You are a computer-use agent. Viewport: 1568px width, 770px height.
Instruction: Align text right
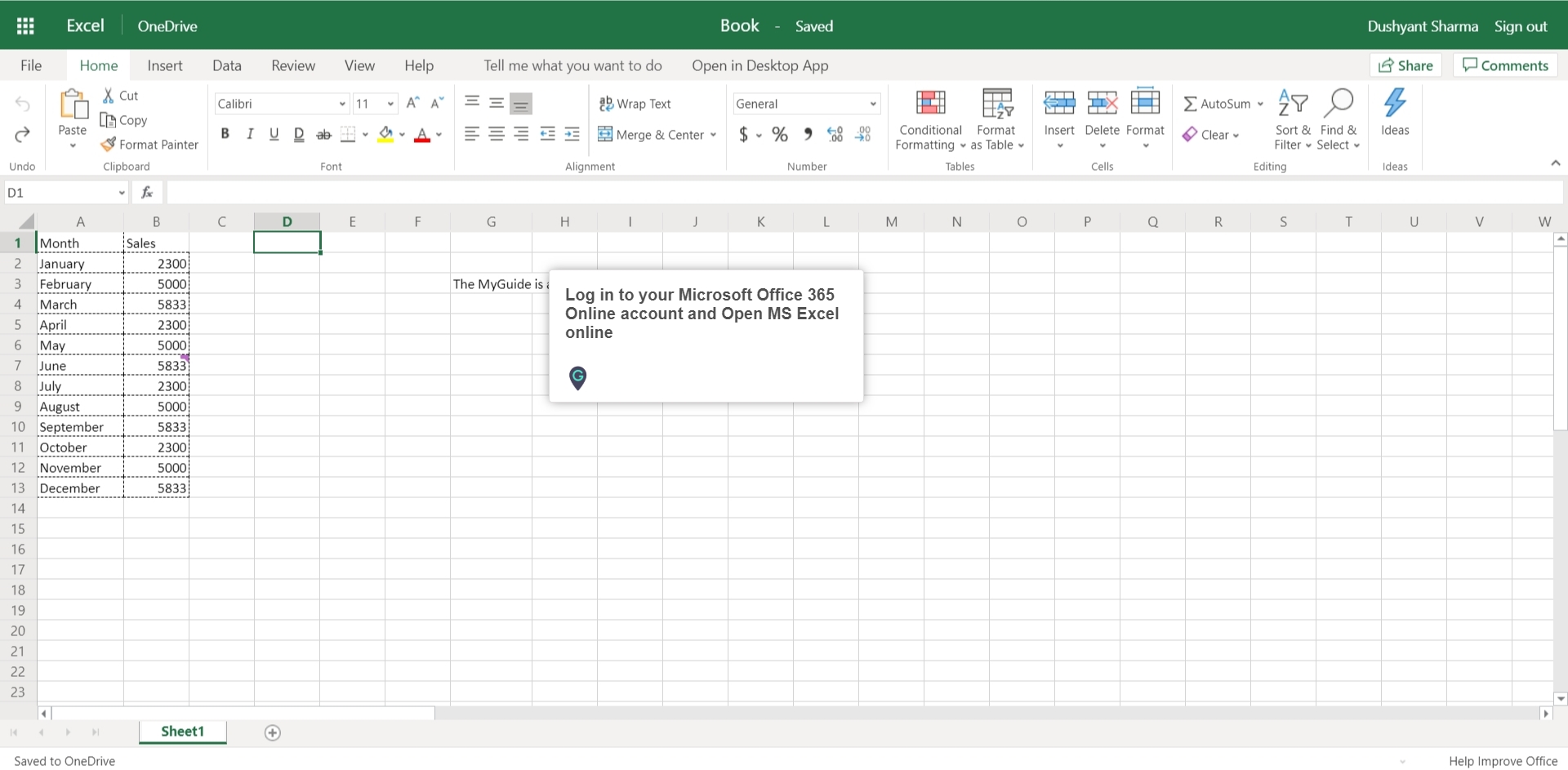521,134
